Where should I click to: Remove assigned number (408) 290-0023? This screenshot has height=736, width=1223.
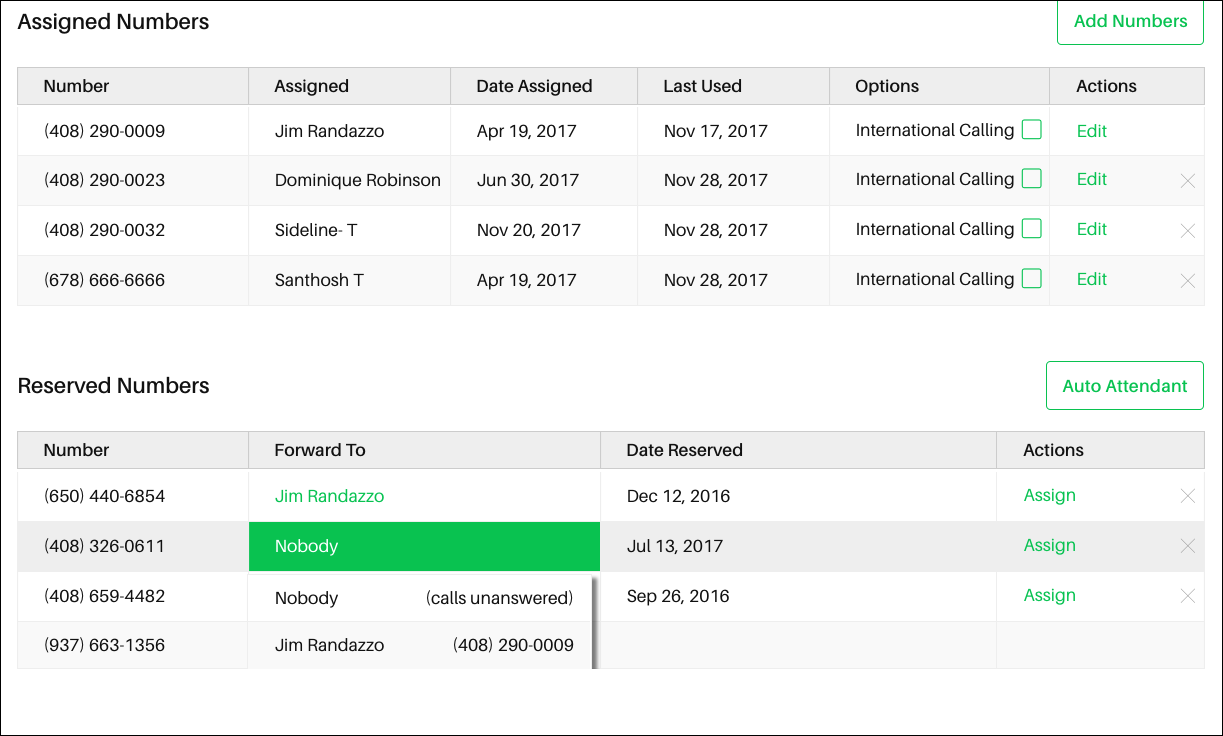point(1187,181)
